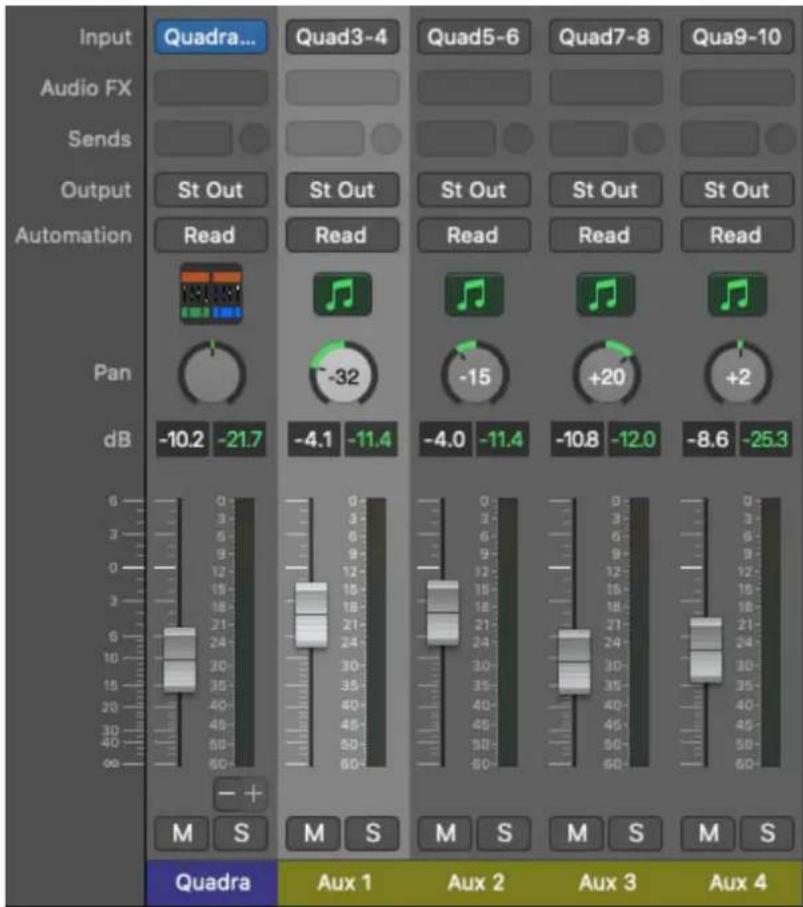
Task: Open Aux 1's Read automation mode menu
Action: point(342,235)
